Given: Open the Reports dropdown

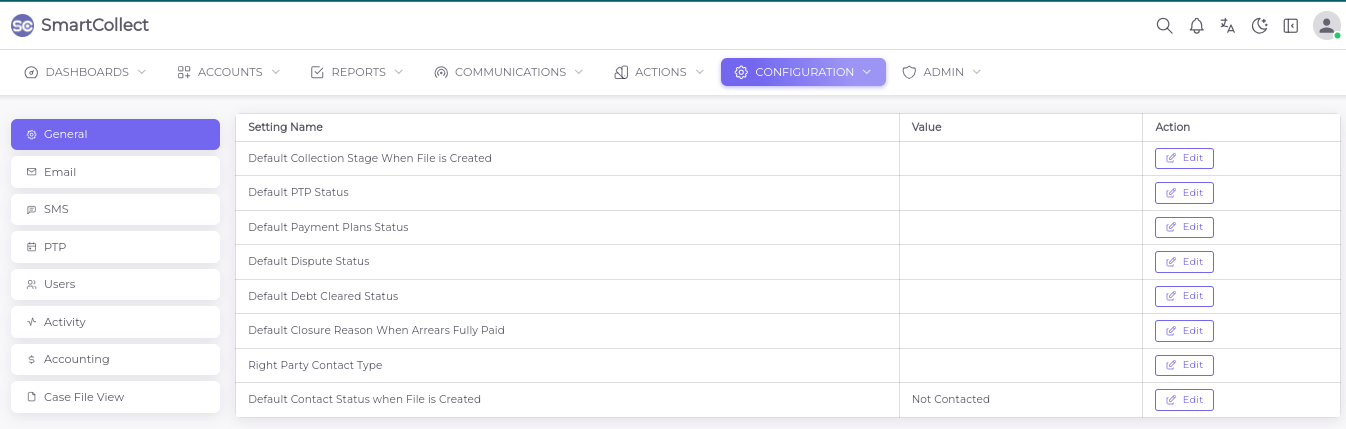Looking at the screenshot, I should [357, 72].
